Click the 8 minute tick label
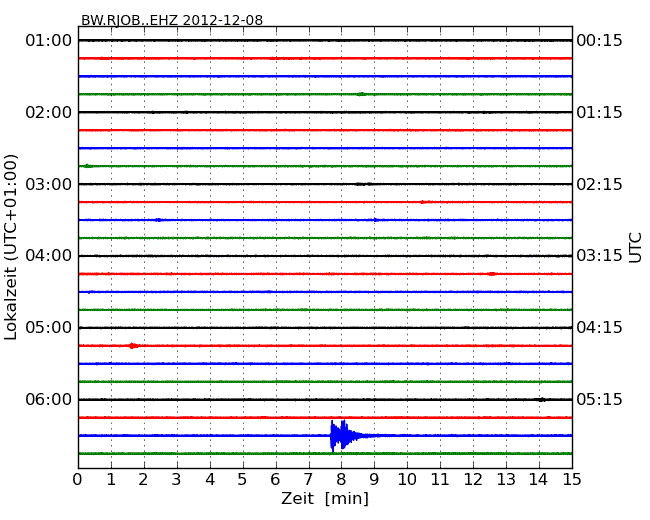Image resolution: width=650 pixels, height=520 pixels. coord(341,480)
